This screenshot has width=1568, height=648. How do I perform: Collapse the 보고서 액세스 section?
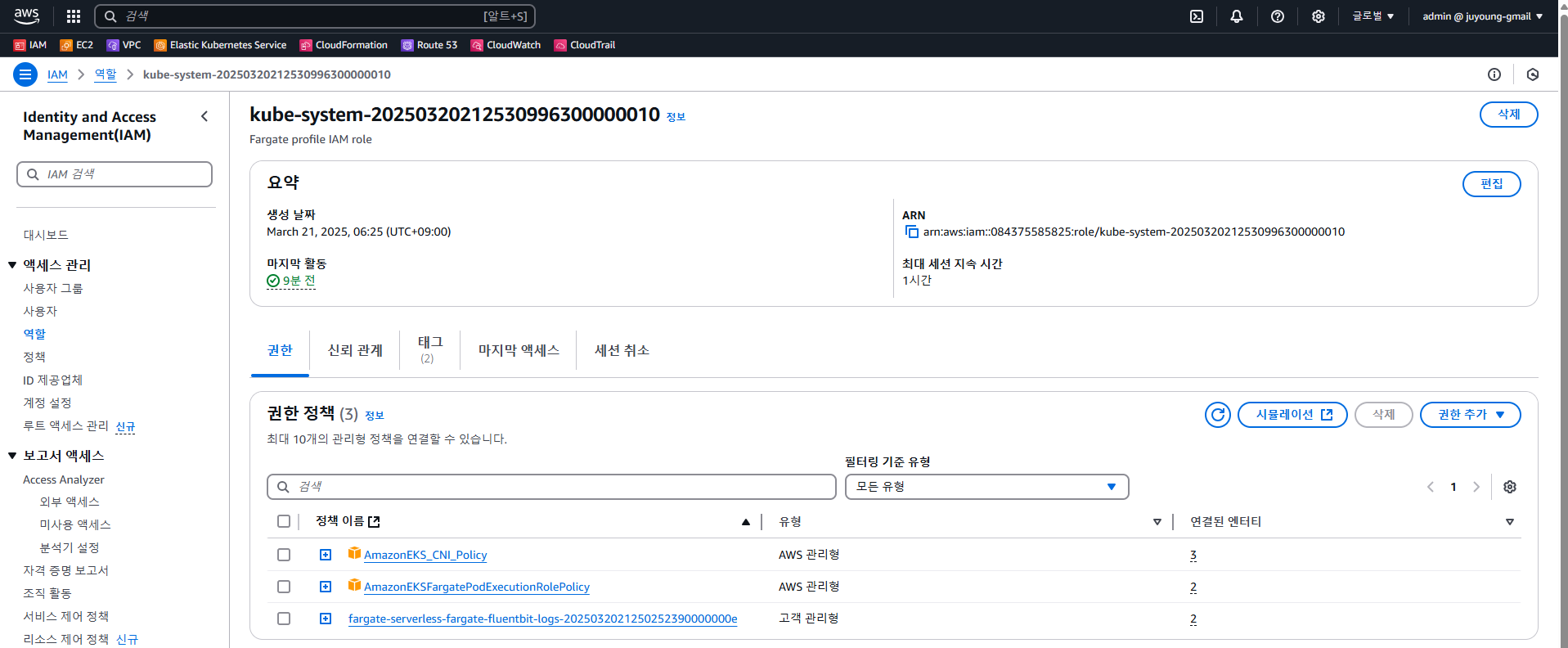tap(12, 456)
